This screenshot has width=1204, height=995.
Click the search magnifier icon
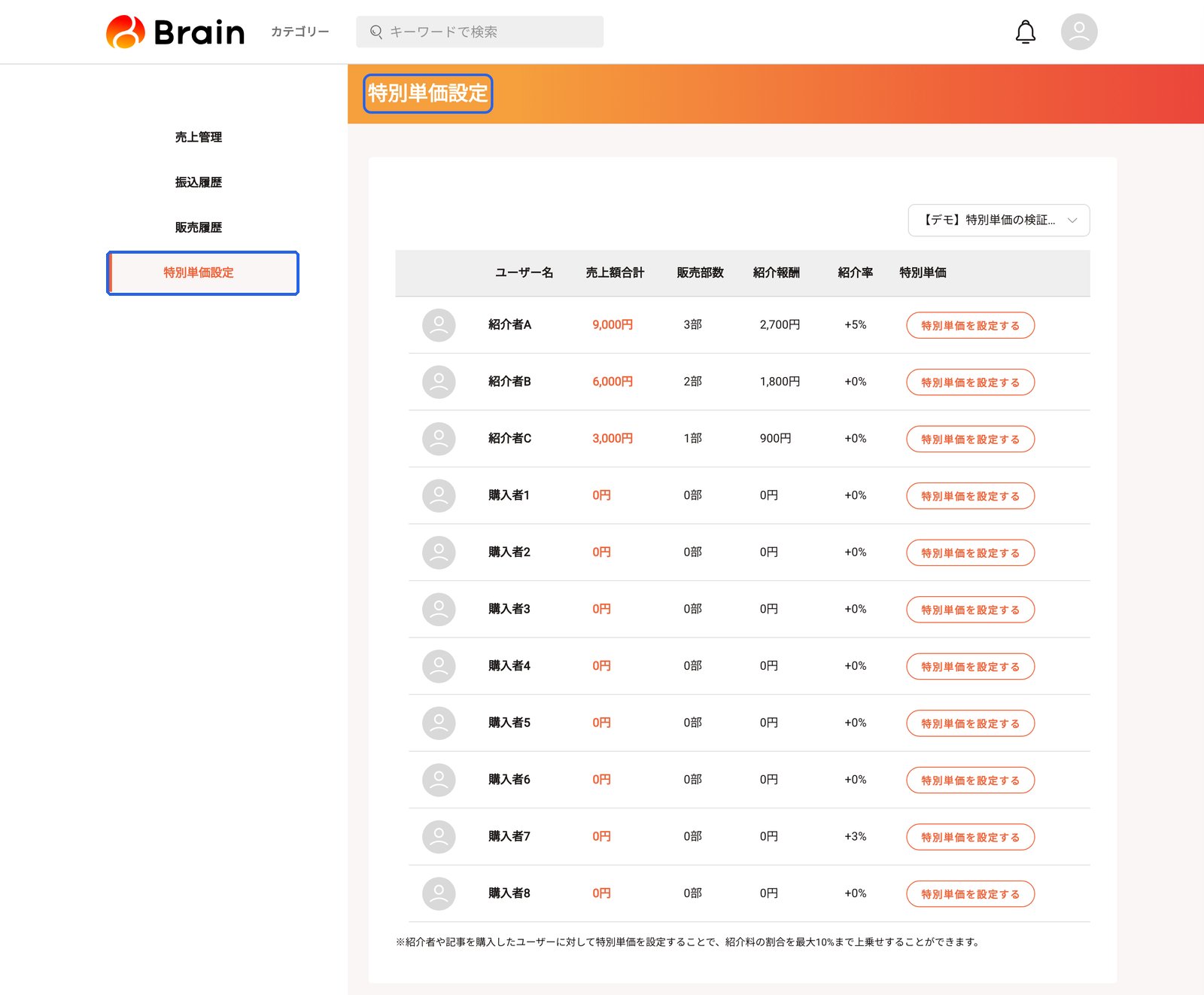pyautogui.click(x=376, y=32)
